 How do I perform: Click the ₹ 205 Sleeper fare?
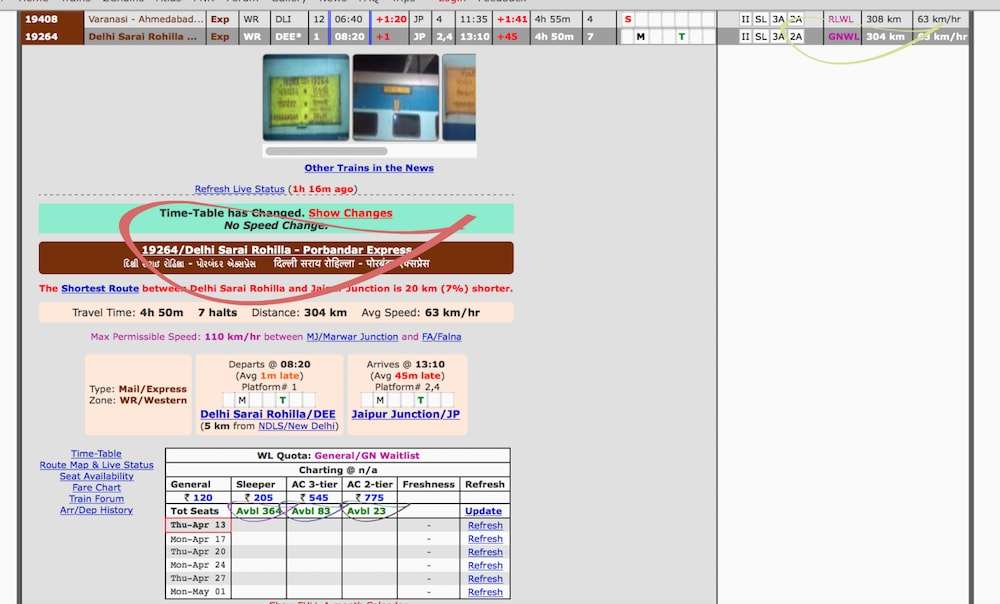coord(258,497)
